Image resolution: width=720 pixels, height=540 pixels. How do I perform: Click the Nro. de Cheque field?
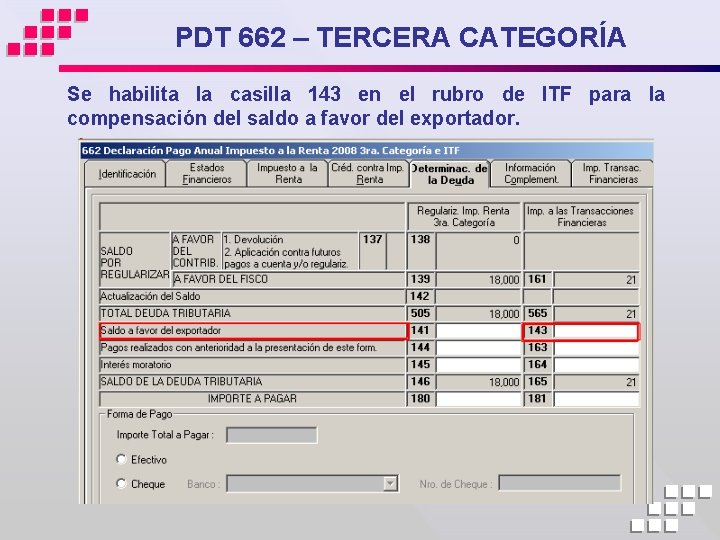point(559,483)
